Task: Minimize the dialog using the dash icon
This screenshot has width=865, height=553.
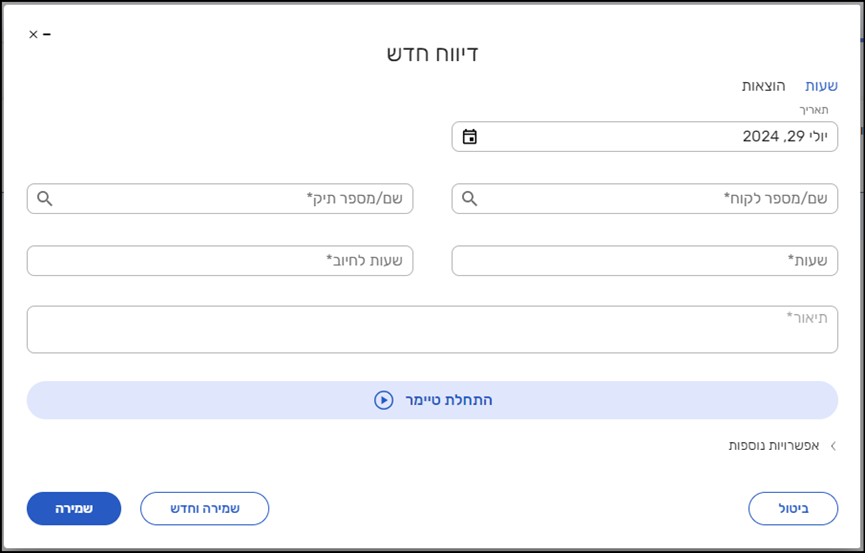Action: click(47, 34)
